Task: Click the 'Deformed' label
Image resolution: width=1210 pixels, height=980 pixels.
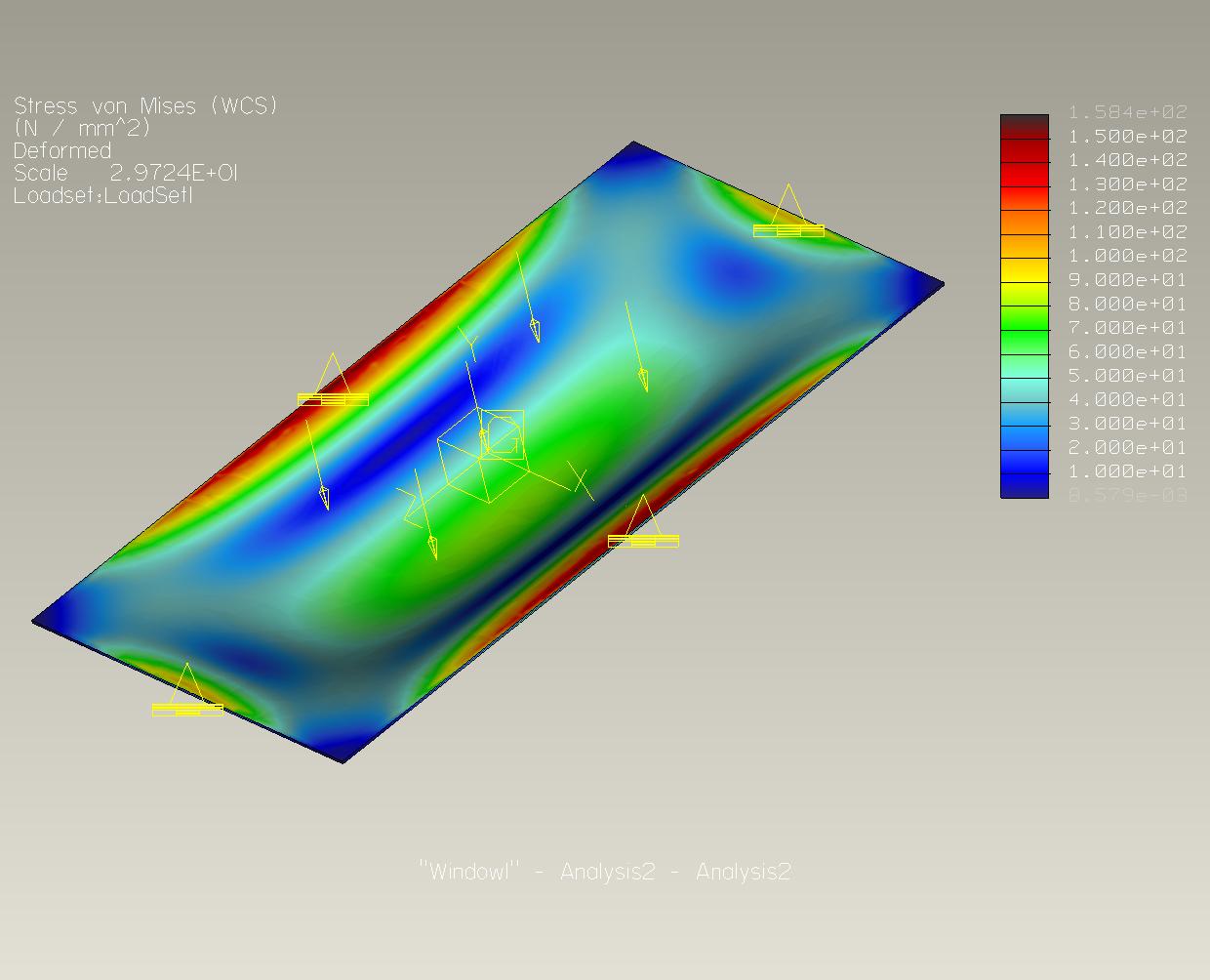Action: [62, 150]
